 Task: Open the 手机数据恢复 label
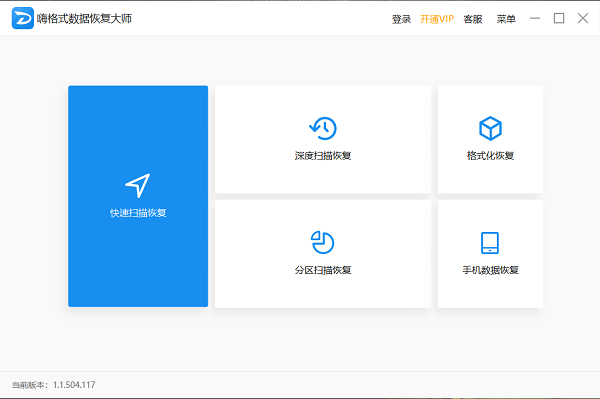490,270
